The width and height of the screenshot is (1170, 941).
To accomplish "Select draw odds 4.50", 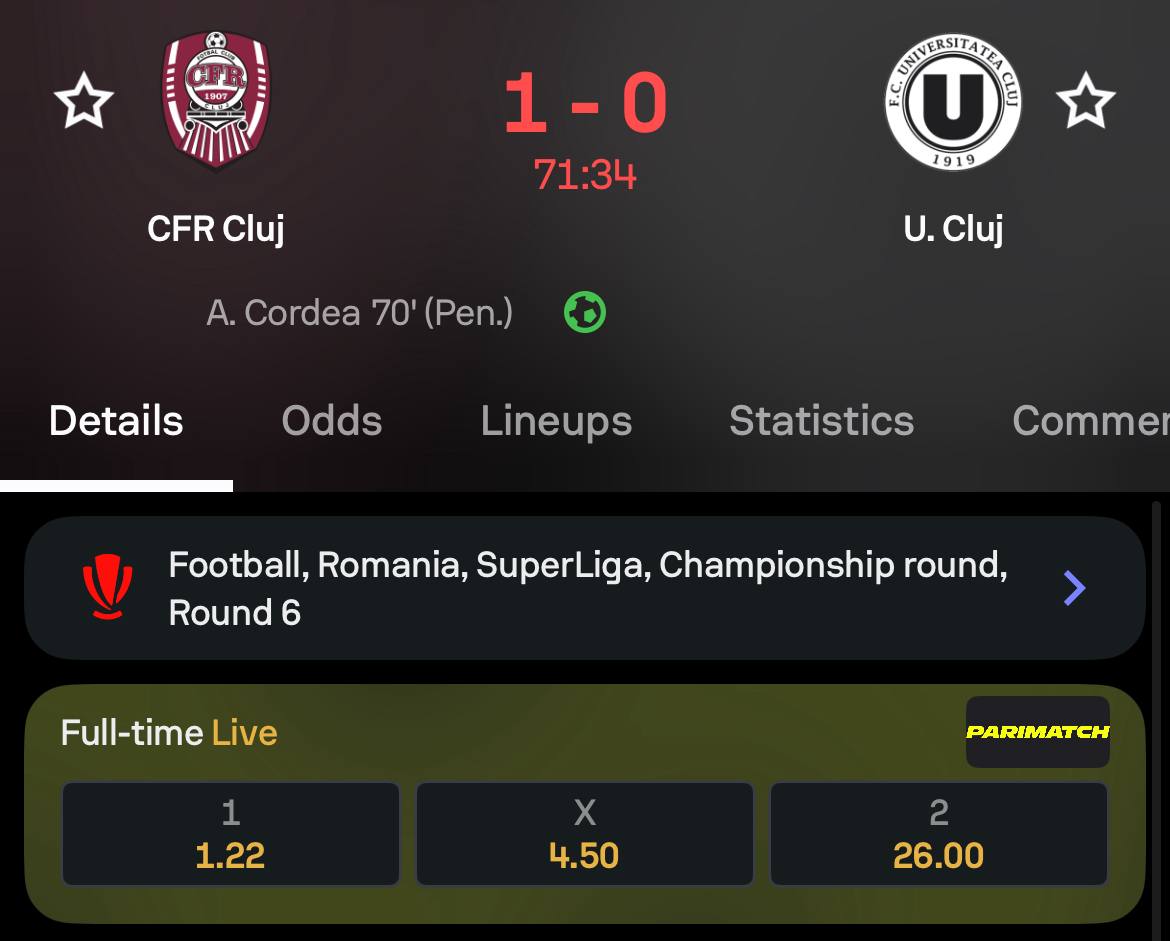I will 584,834.
